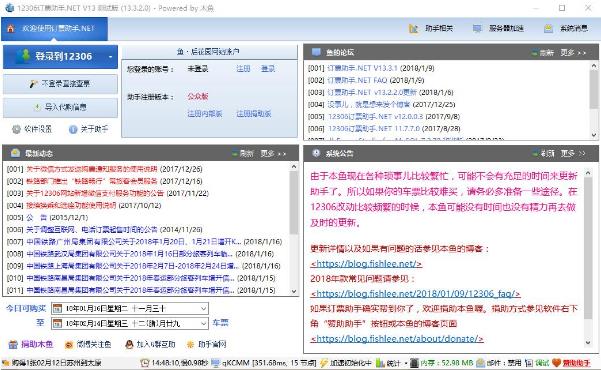Click the 内存 52.98 MB status item
601x370 pixels.
(442, 363)
